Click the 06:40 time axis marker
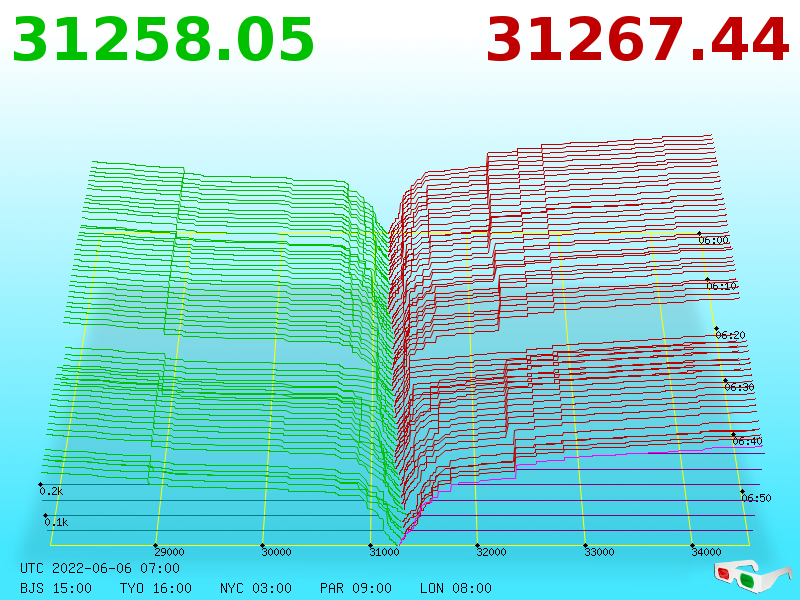 [747, 441]
